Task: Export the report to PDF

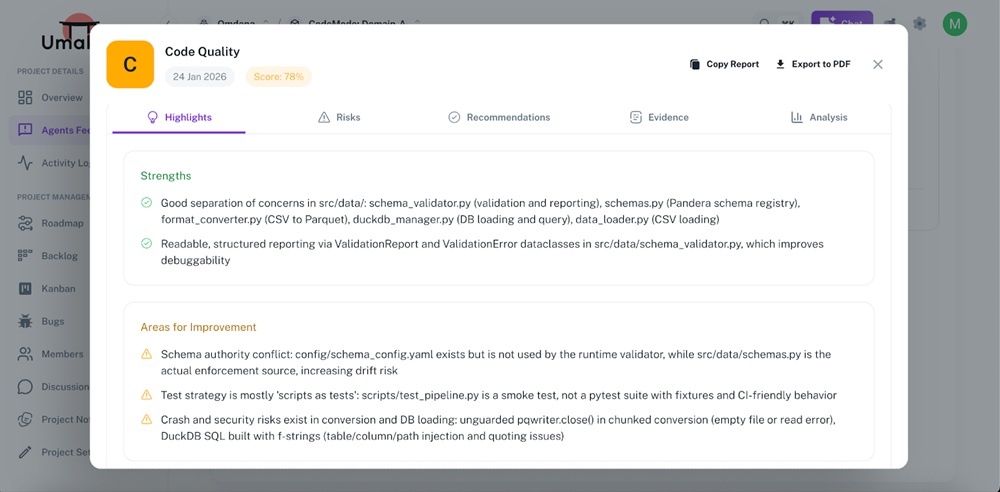Action: click(812, 64)
